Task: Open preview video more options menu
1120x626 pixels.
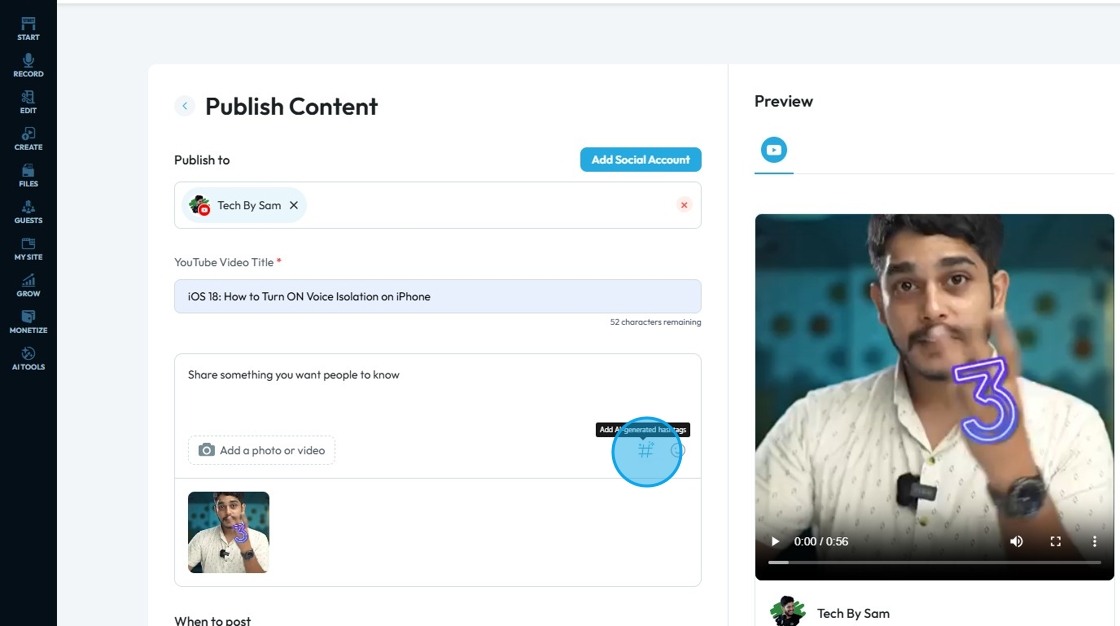Action: [1094, 542]
